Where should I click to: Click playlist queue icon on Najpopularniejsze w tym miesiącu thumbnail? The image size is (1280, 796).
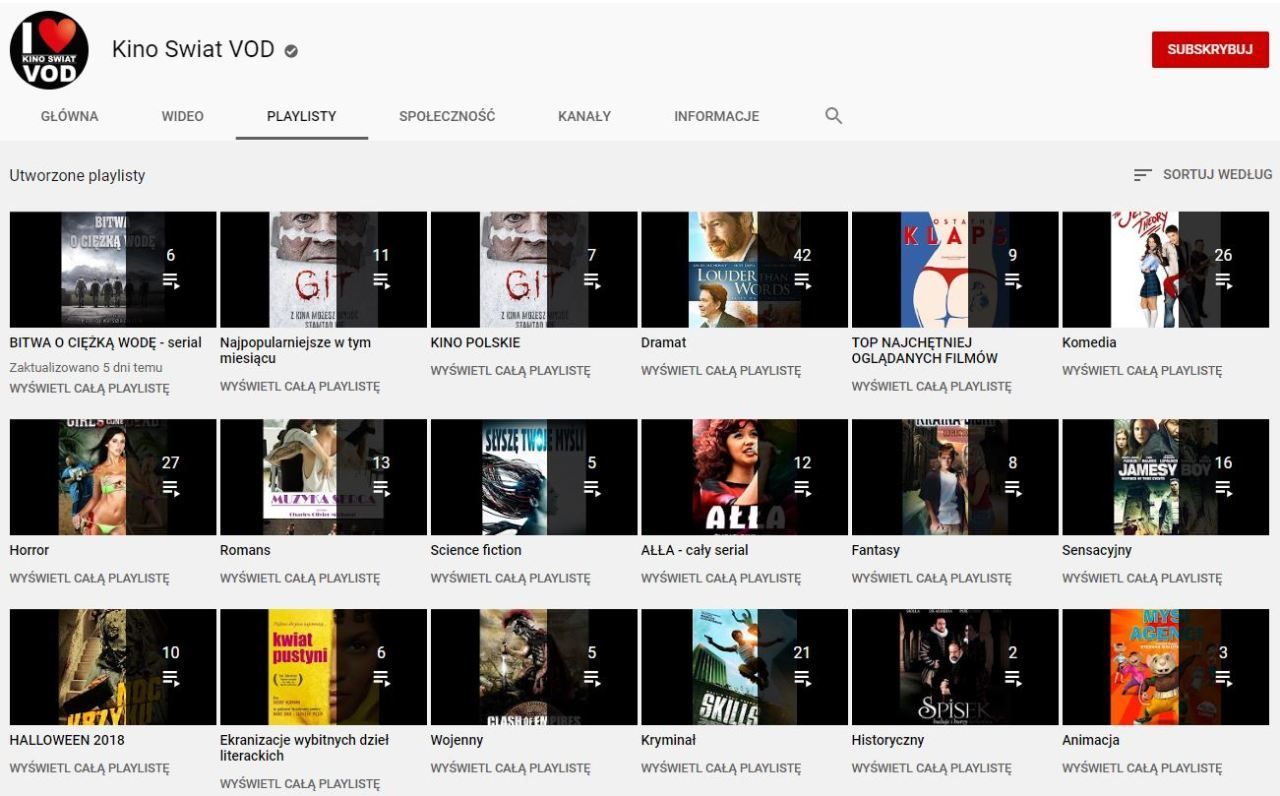click(381, 280)
